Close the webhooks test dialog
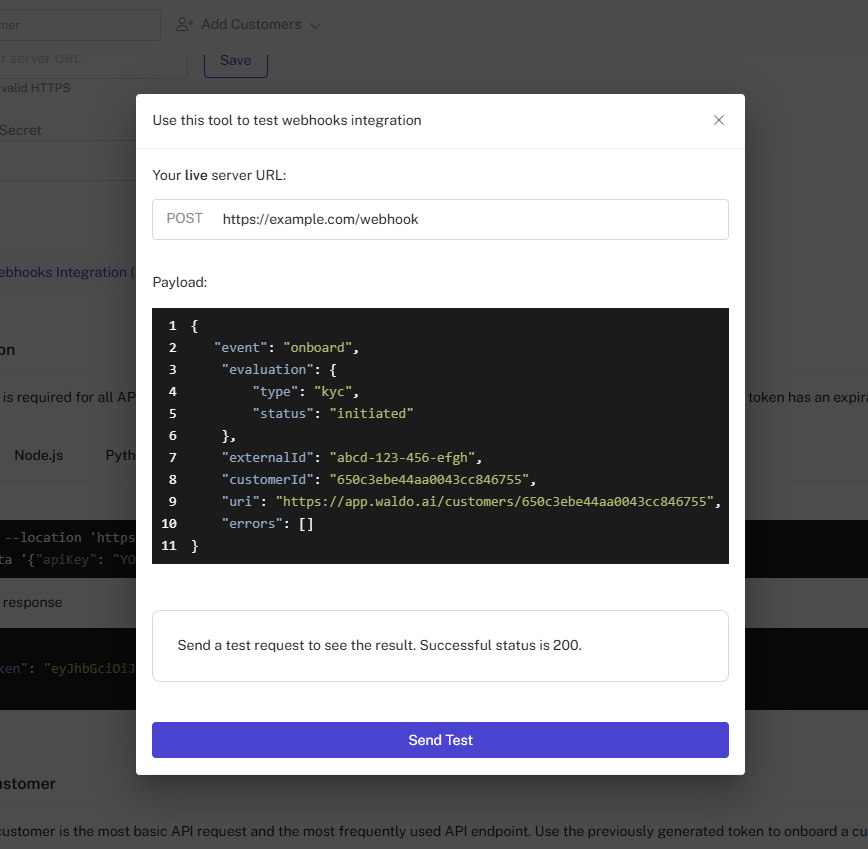The width and height of the screenshot is (868, 849). pos(718,120)
